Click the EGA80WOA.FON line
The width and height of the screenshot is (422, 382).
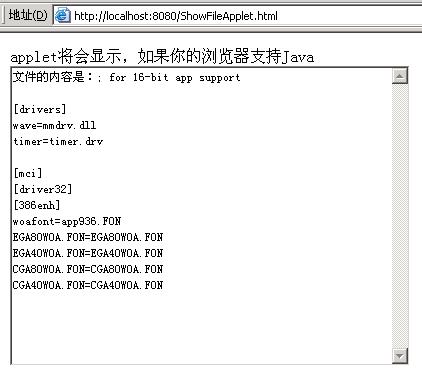pos(88,237)
